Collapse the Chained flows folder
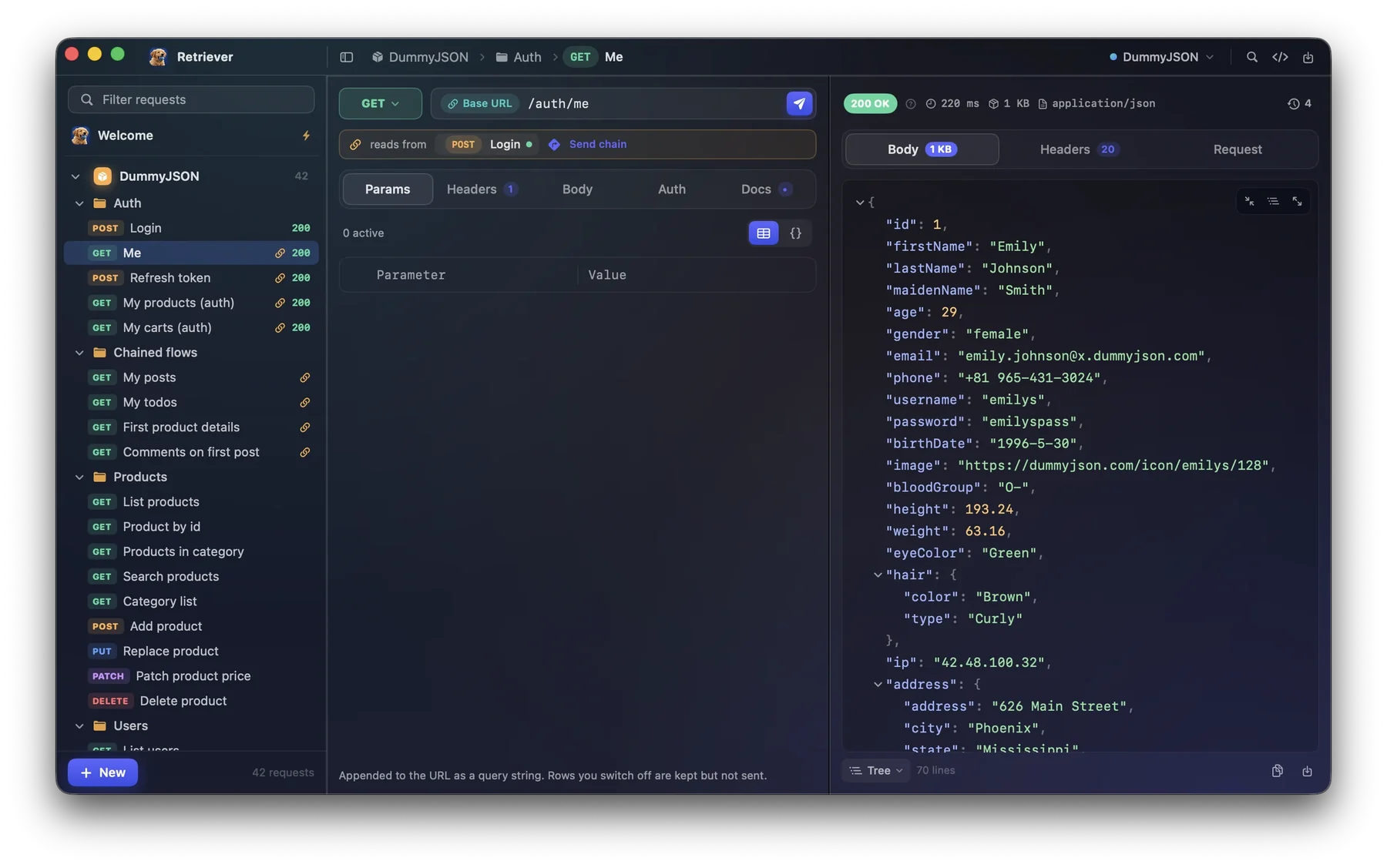Viewport: 1387px width, 868px height. pyautogui.click(x=79, y=353)
